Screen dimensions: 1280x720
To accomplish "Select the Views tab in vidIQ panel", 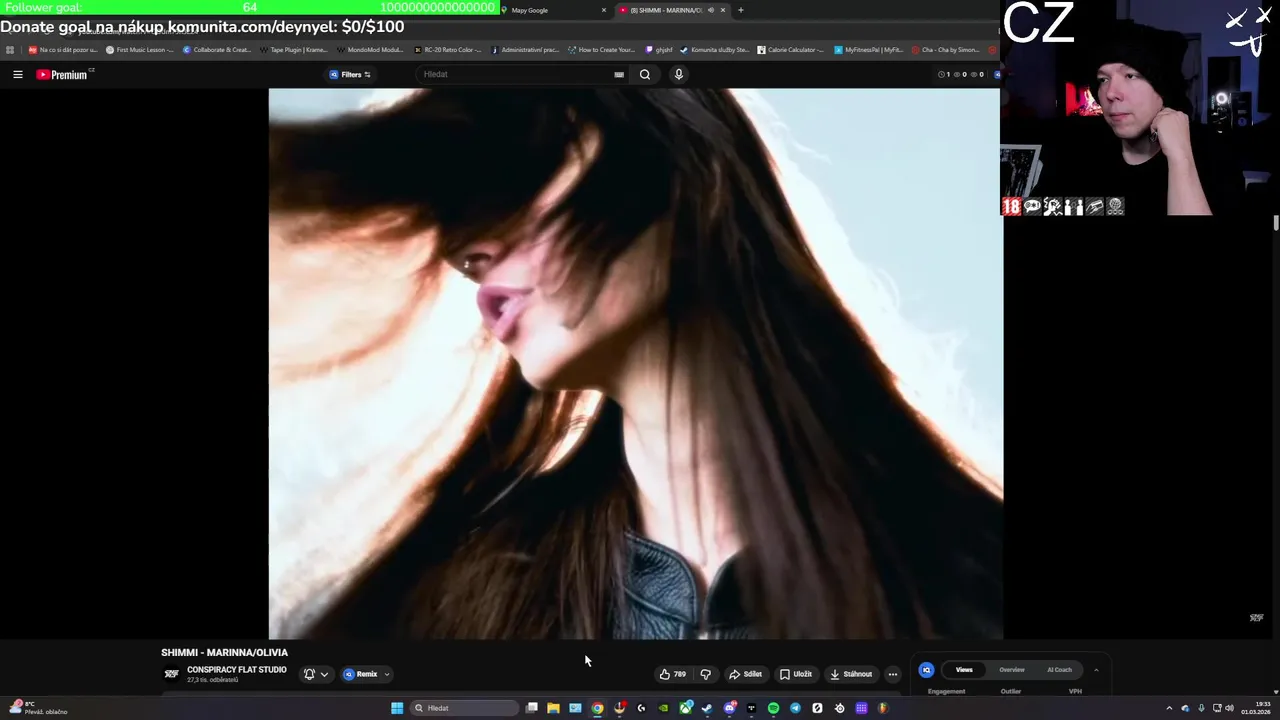I will (x=964, y=670).
